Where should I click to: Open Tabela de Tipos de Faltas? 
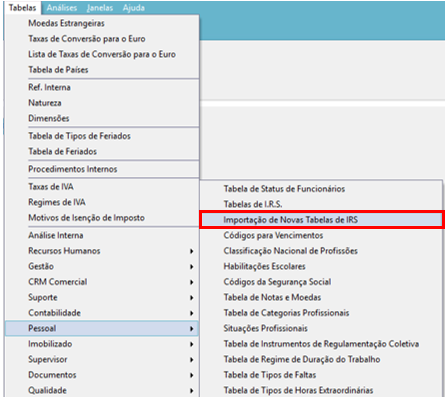270,375
